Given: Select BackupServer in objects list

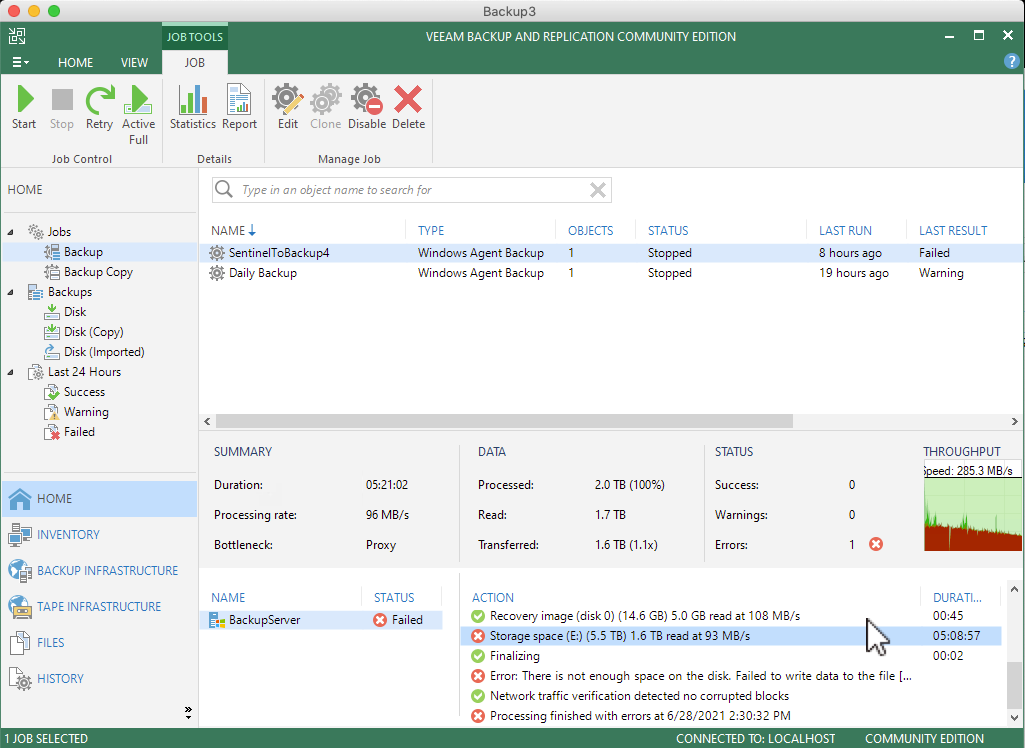Looking at the screenshot, I should pyautogui.click(x=321, y=620).
